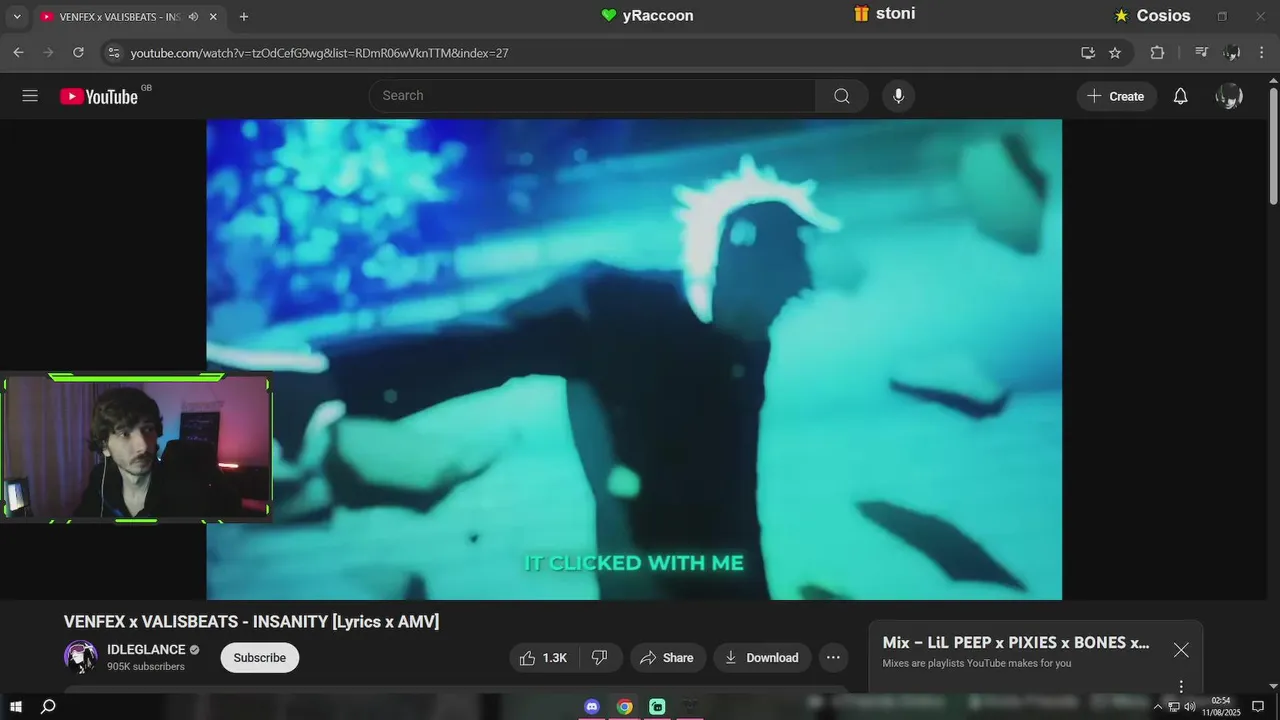Open the green app in taskbar
Screen dimensions: 1280x720
pos(657,706)
